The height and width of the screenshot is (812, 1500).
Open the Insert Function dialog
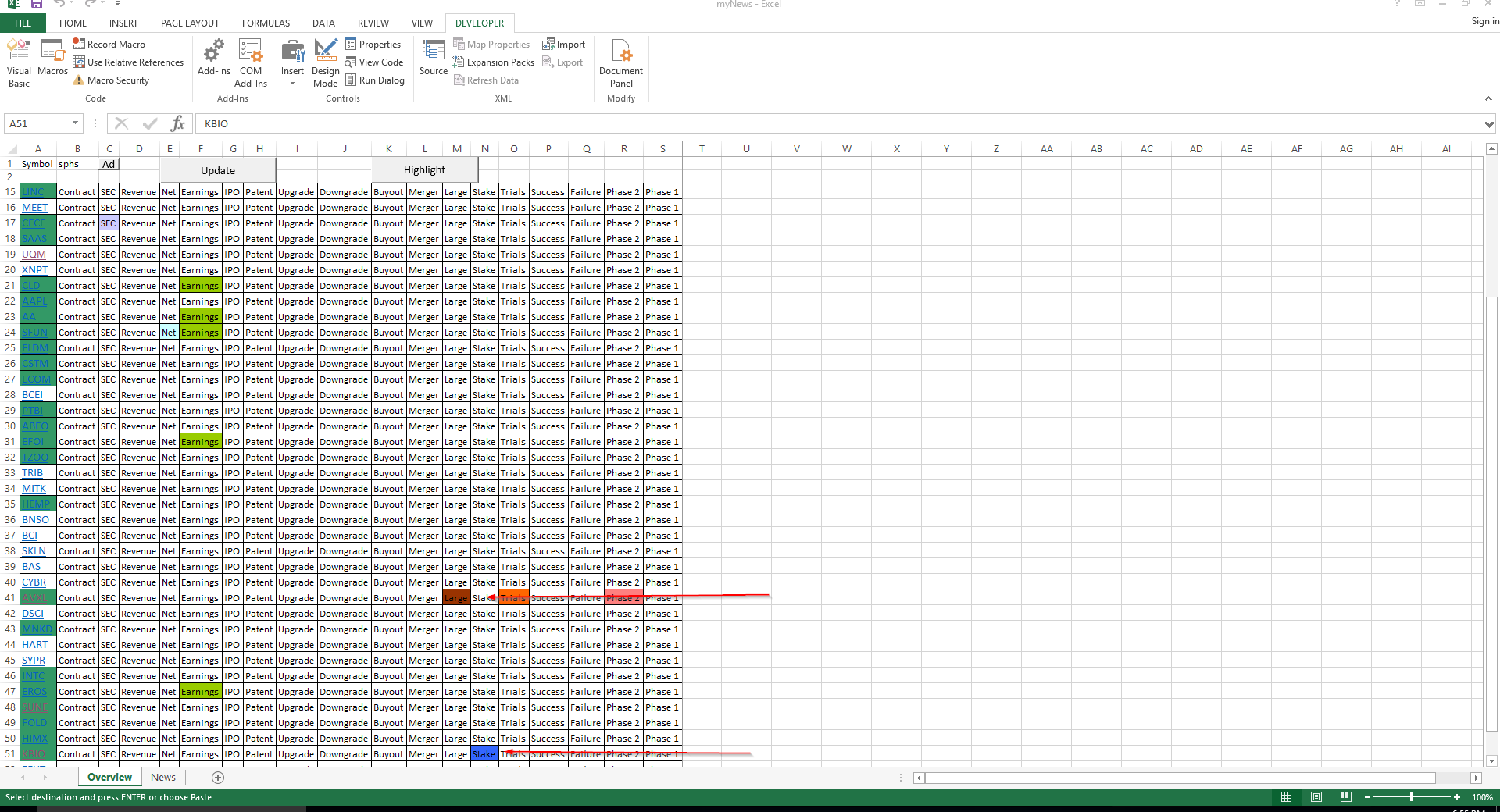coord(178,123)
